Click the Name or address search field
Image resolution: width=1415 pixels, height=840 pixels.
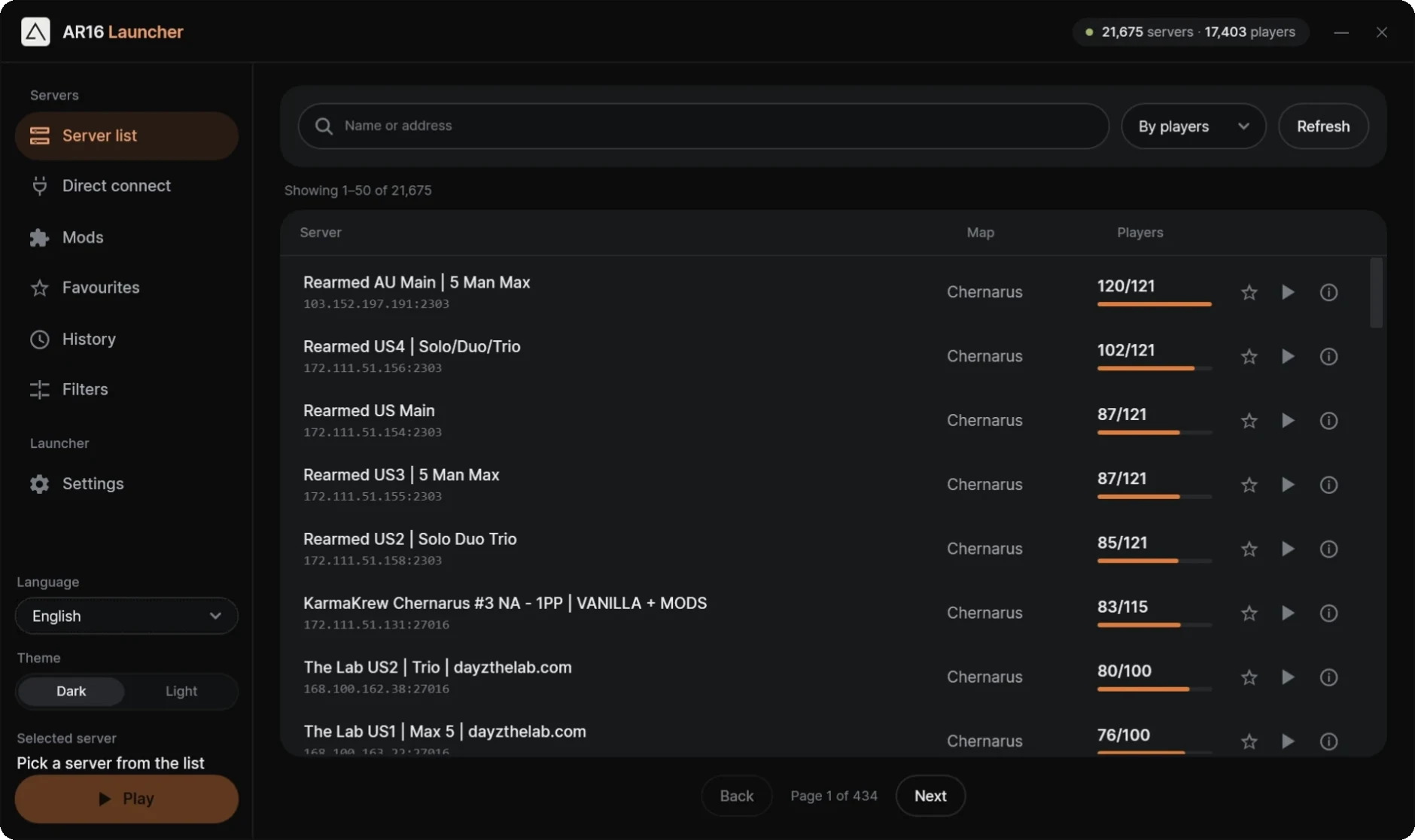pos(703,126)
